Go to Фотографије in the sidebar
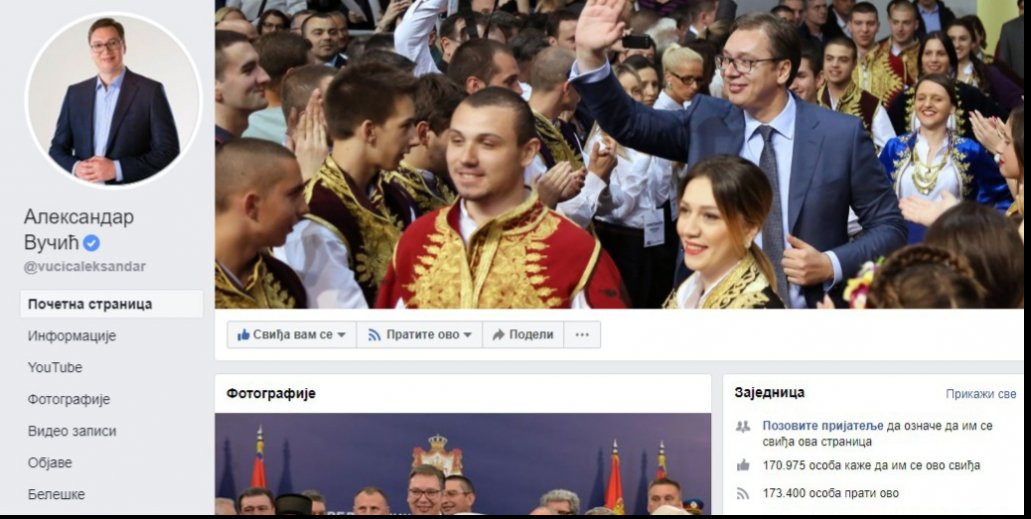1031x519 pixels. [69, 400]
